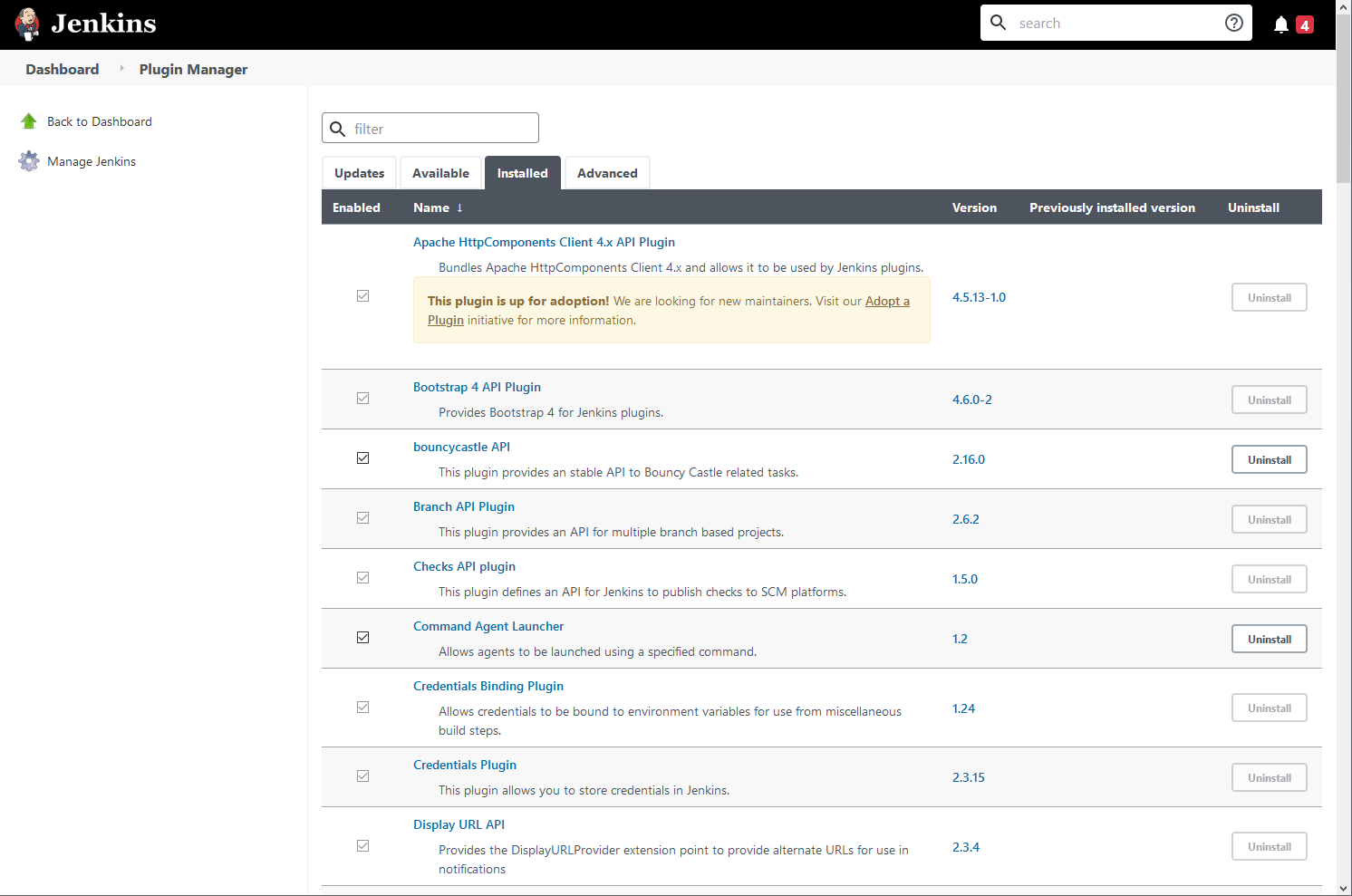Click Uninstall for Bootstrap 4 API Plugin

(1269, 400)
